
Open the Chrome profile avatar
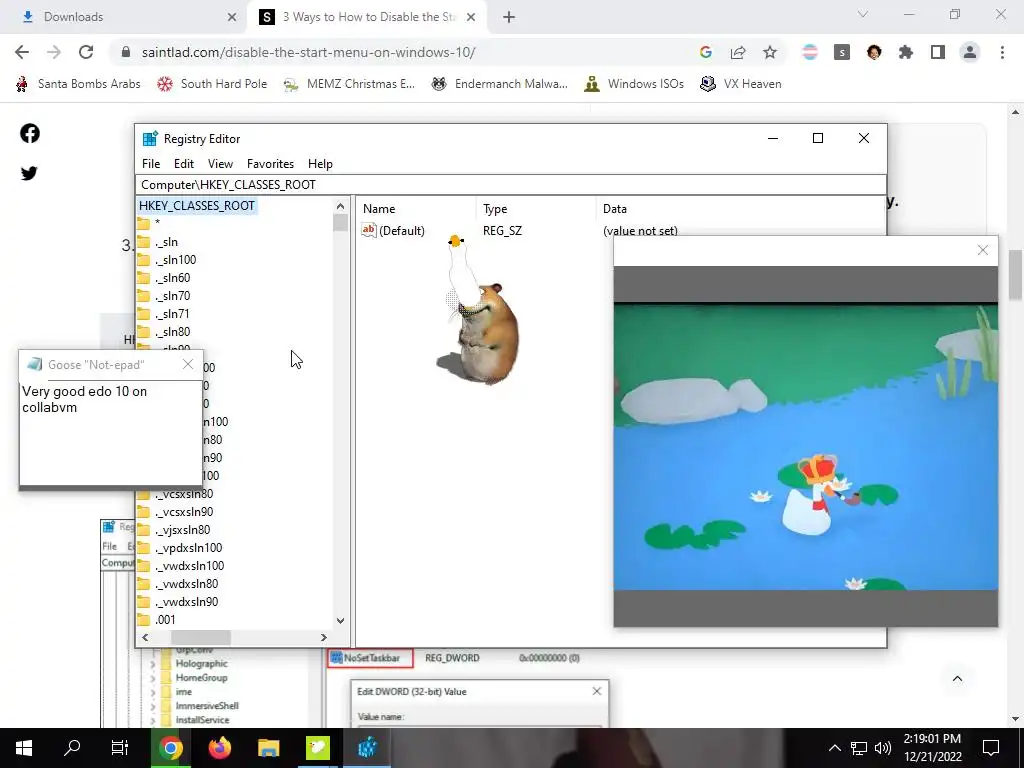(x=970, y=52)
